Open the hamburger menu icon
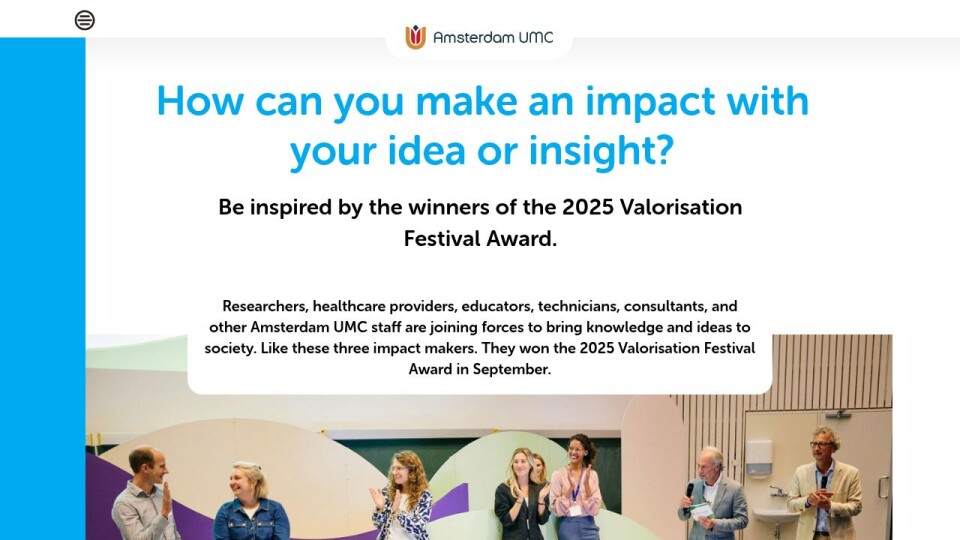The width and height of the screenshot is (960, 540). 85,20
